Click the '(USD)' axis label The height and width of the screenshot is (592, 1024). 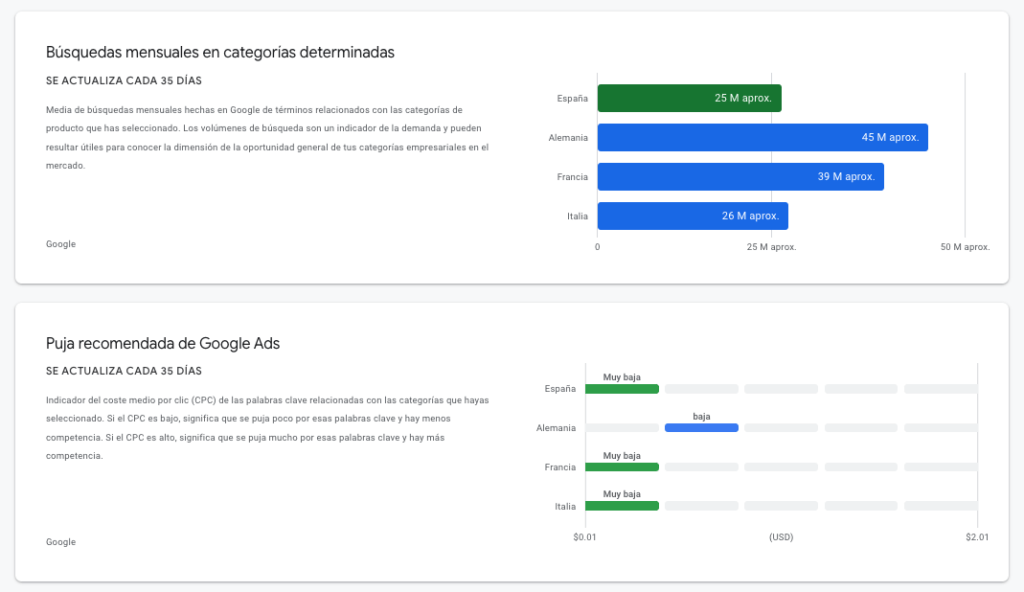pyautogui.click(x=781, y=537)
